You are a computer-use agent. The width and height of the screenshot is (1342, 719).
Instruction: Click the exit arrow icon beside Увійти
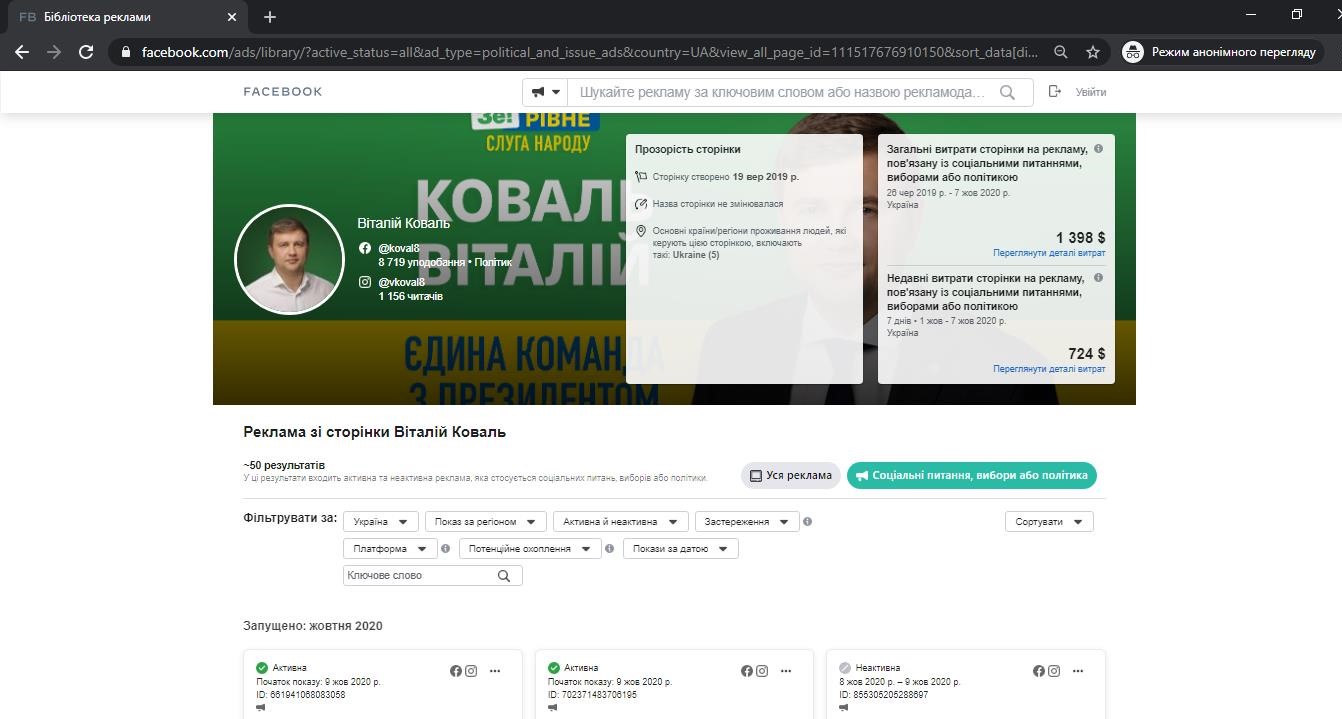click(1055, 92)
